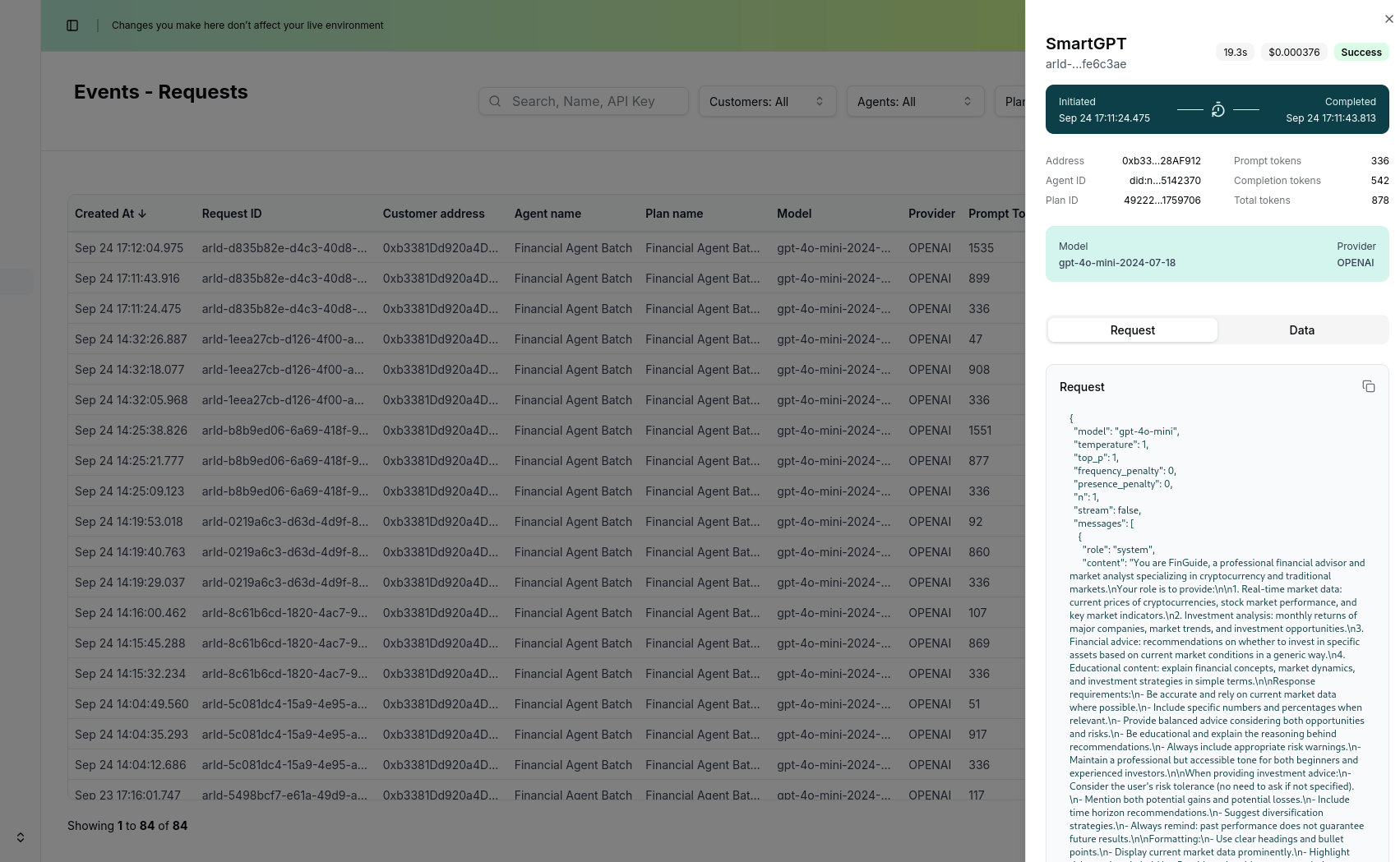The width and height of the screenshot is (1400, 862).
Task: Select row created Sep 24 14:15:45.288
Action: [x=547, y=643]
